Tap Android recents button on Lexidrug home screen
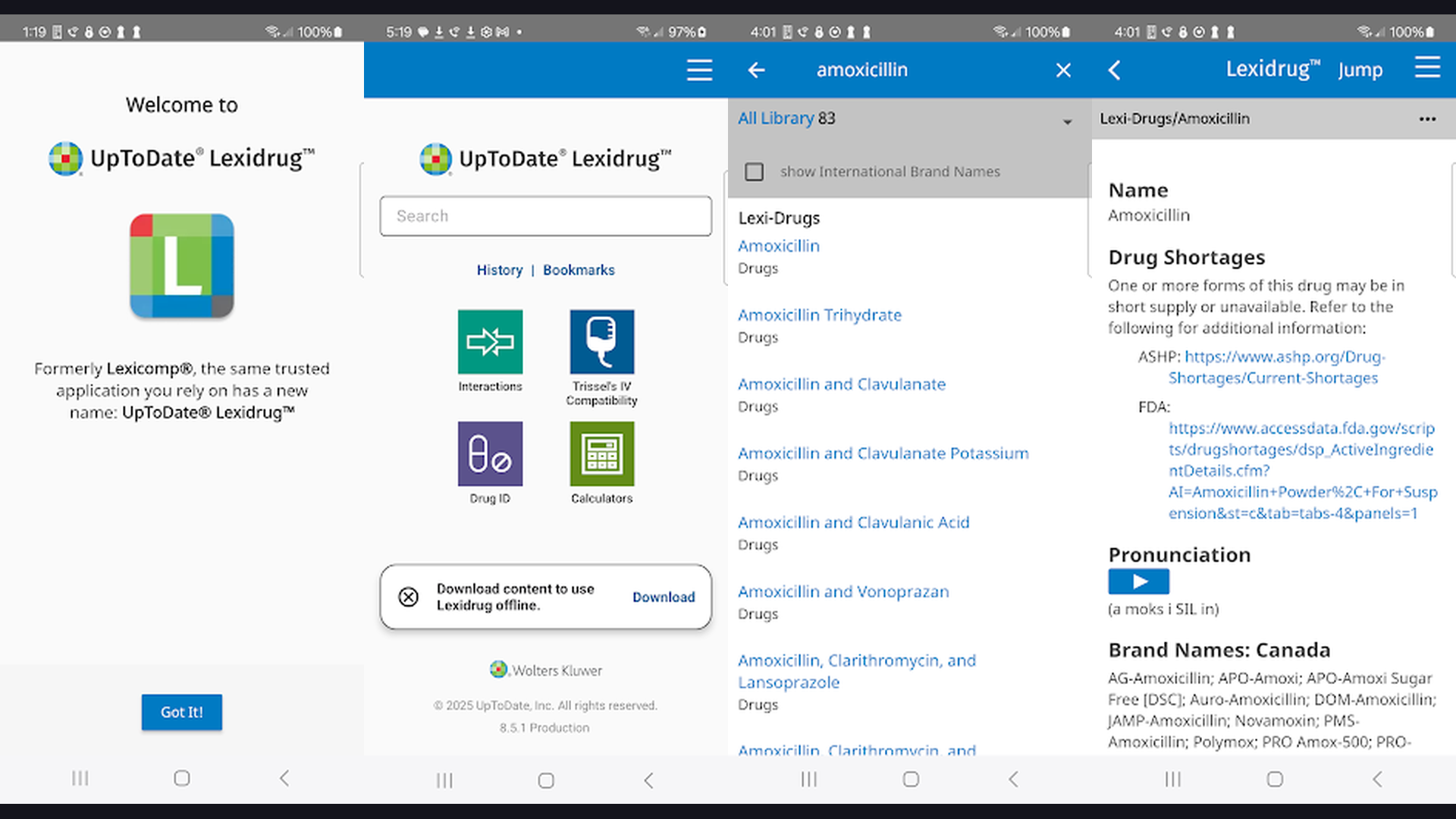Image resolution: width=1456 pixels, height=819 pixels. point(444,780)
